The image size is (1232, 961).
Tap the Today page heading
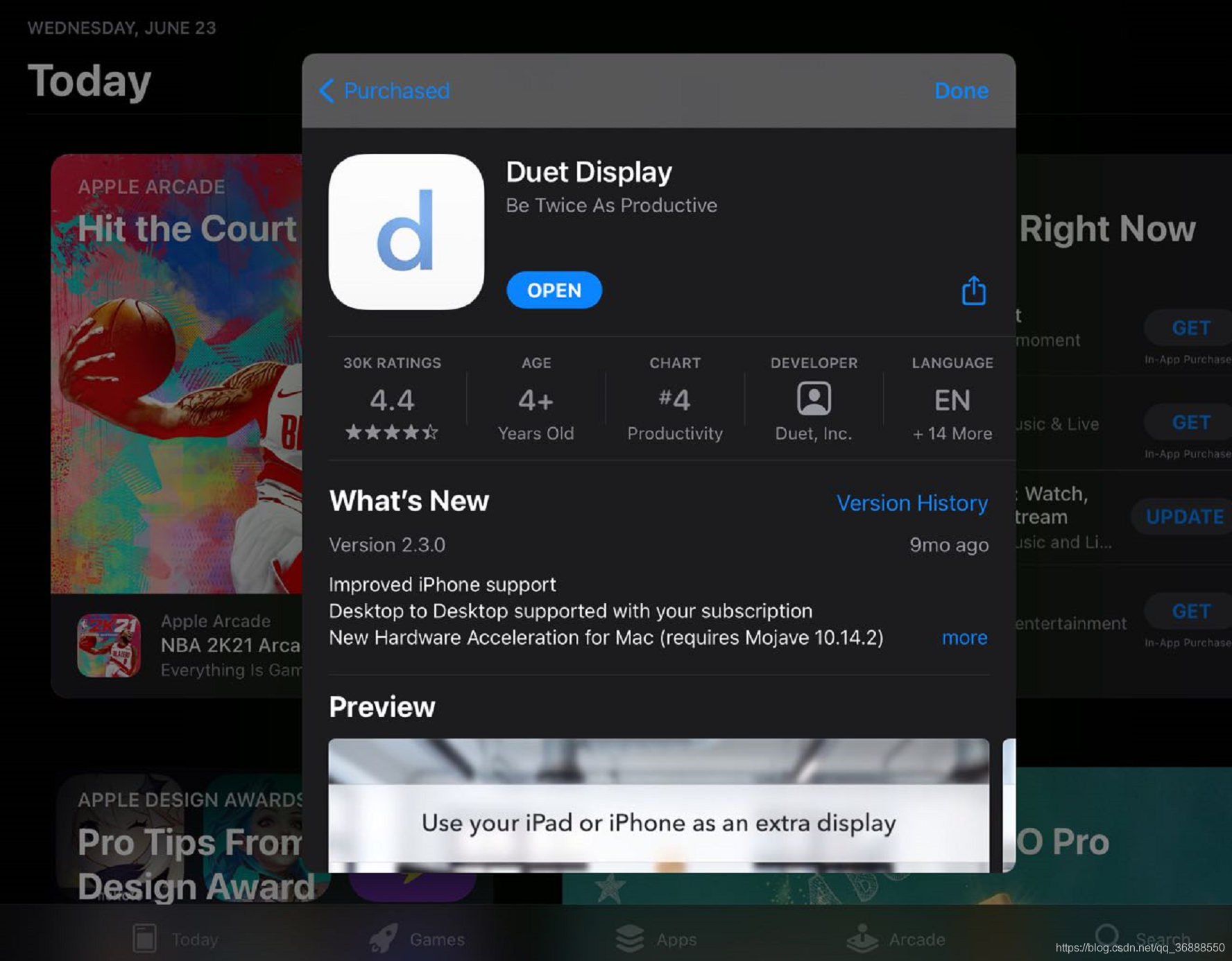tap(89, 81)
